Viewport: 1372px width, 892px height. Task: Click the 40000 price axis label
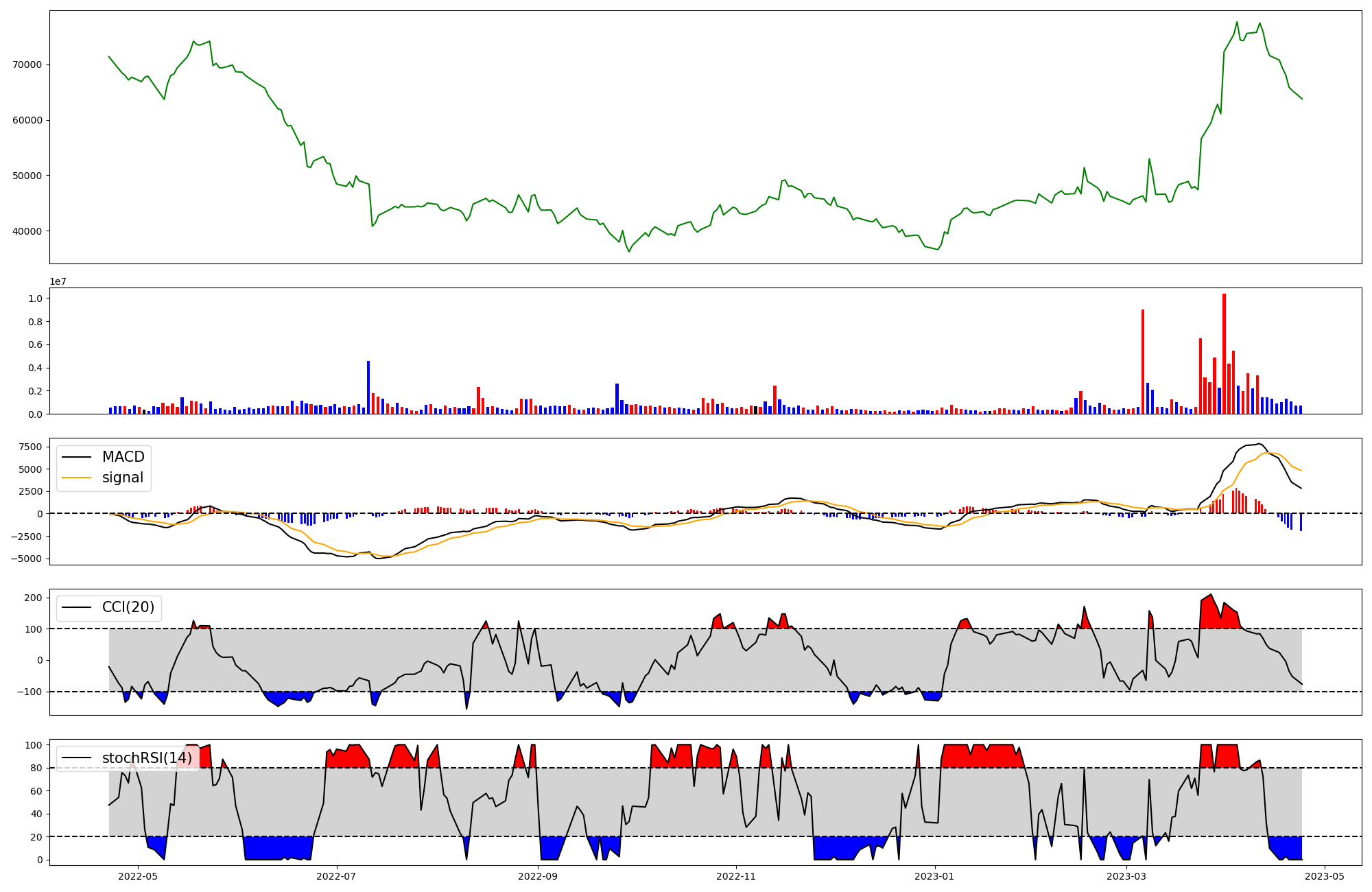pyautogui.click(x=27, y=231)
